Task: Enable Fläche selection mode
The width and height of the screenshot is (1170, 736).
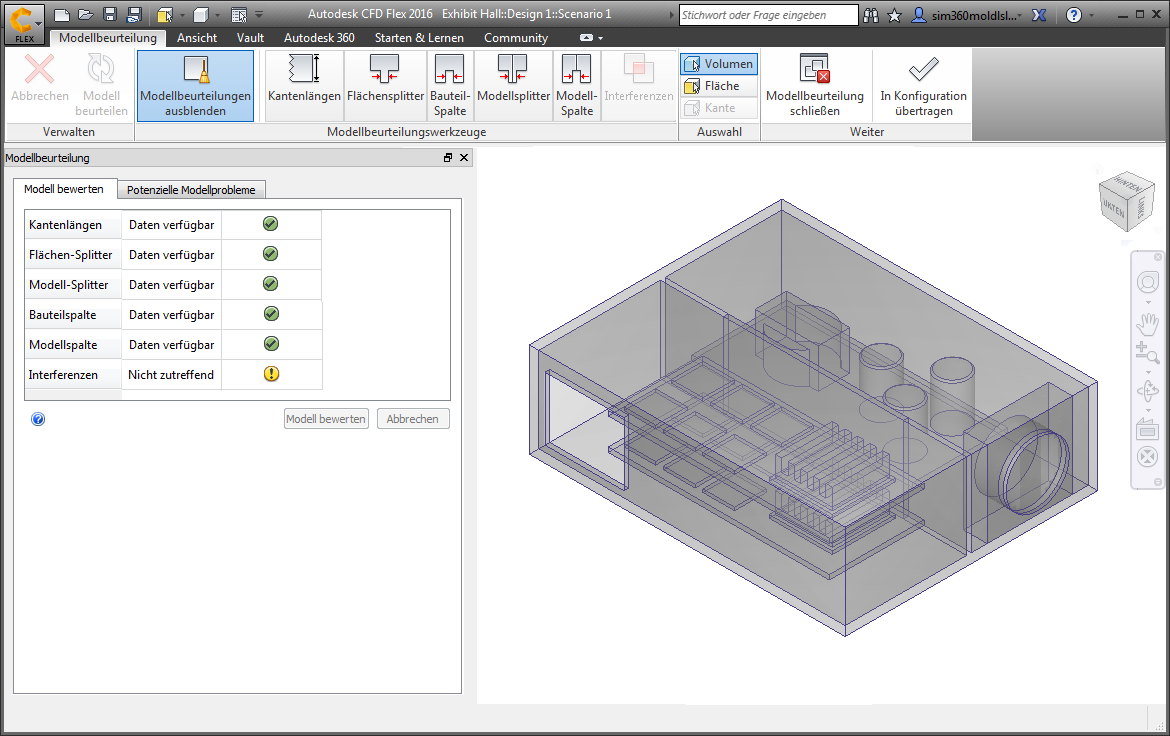Action: tap(719, 86)
